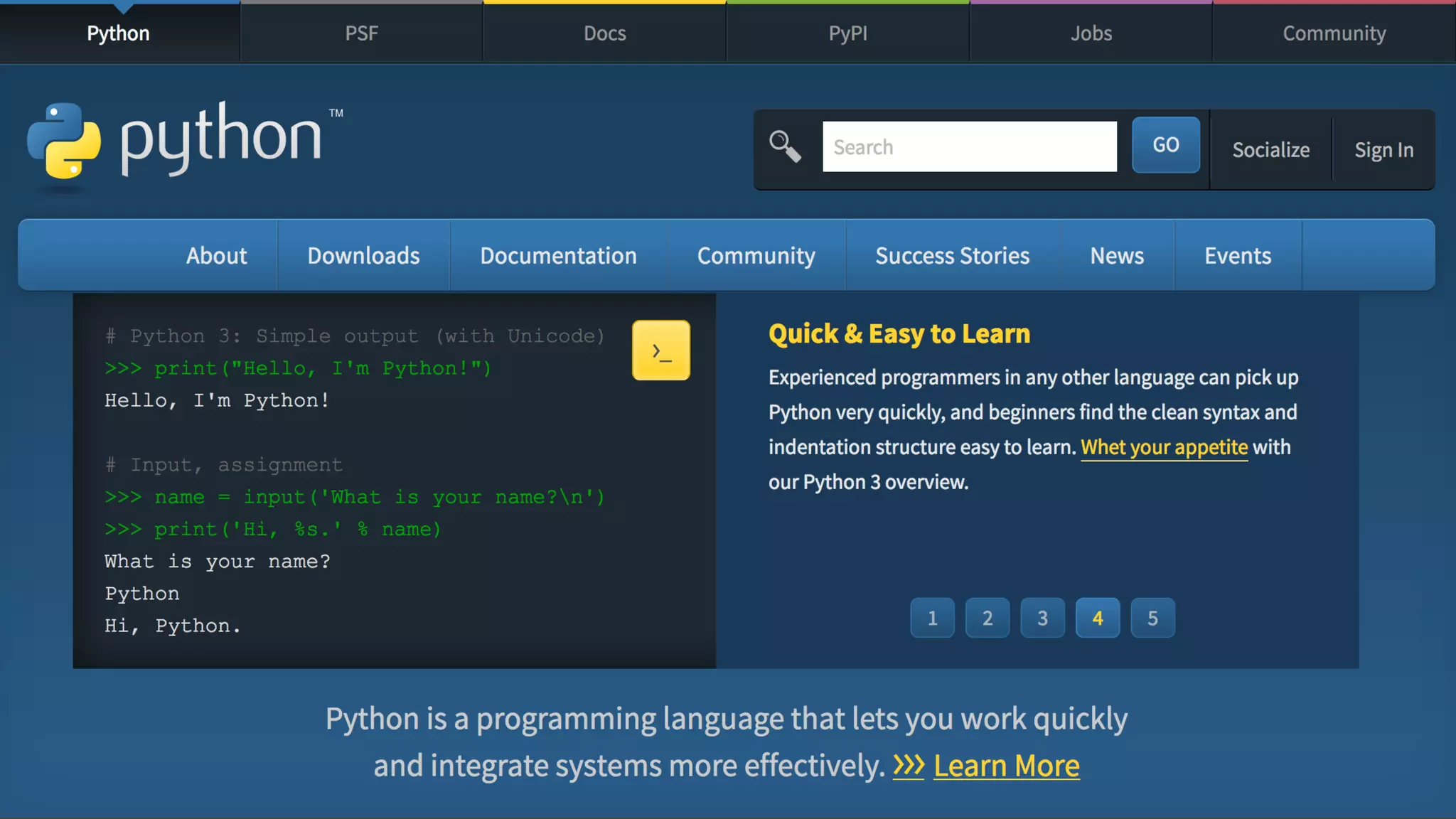
Task: Open the Success Stories menu
Action: click(x=952, y=255)
